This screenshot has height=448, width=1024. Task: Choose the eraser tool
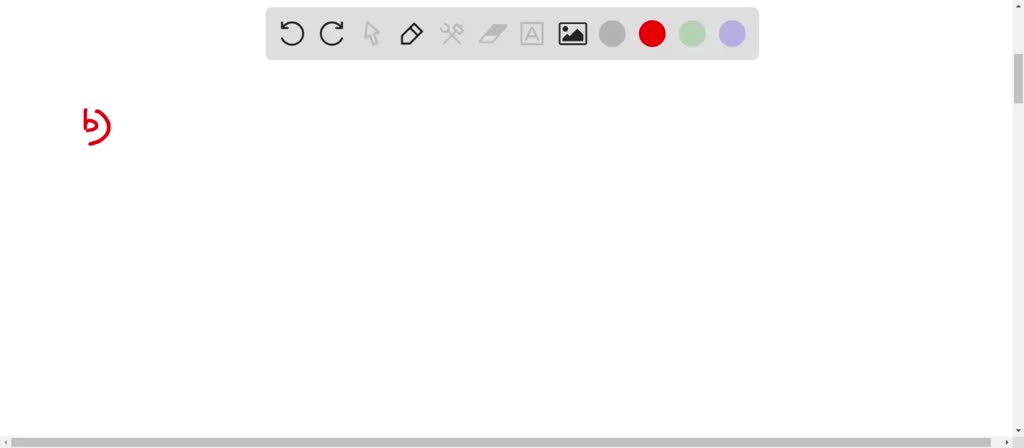492,34
